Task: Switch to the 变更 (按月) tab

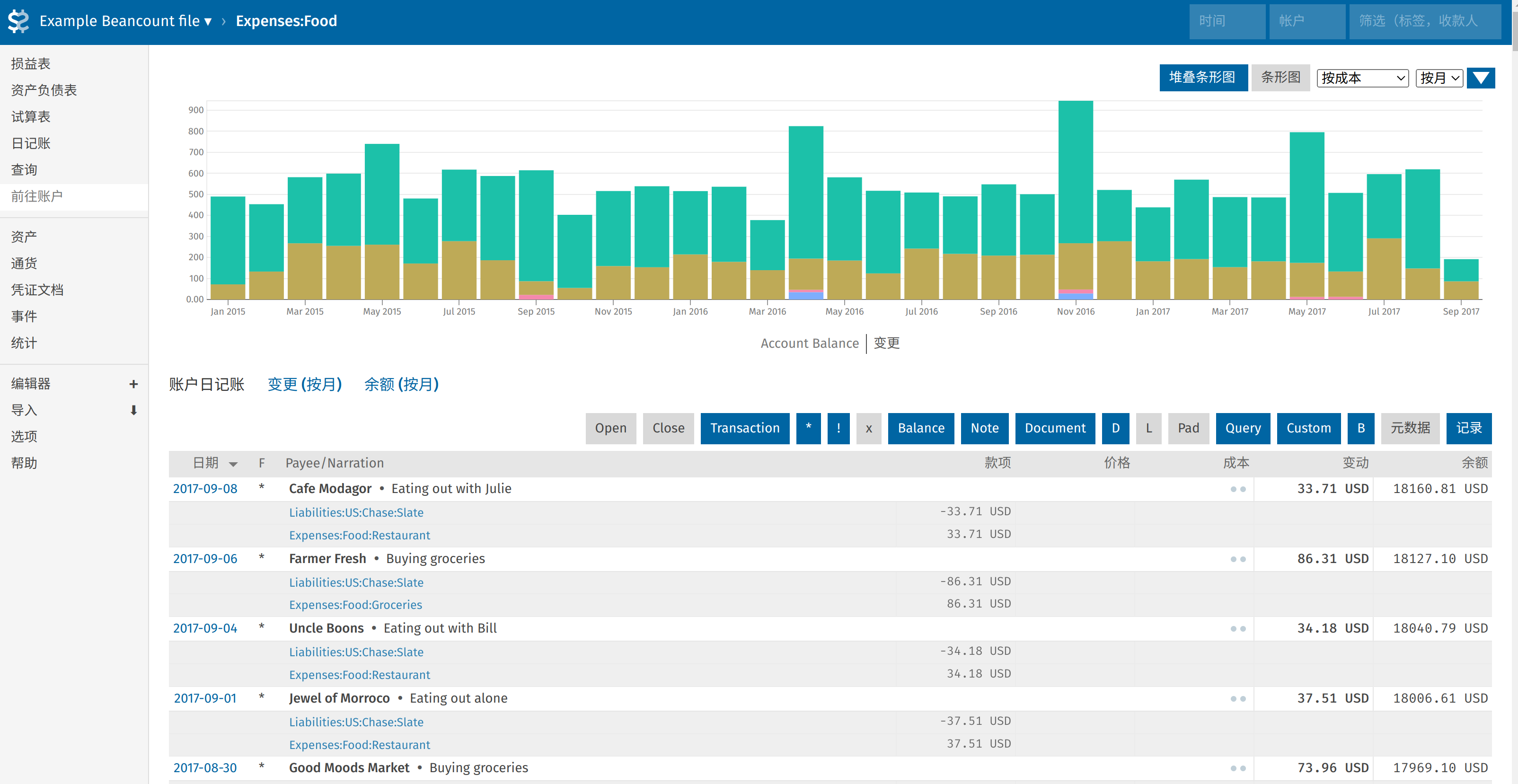Action: (304, 385)
